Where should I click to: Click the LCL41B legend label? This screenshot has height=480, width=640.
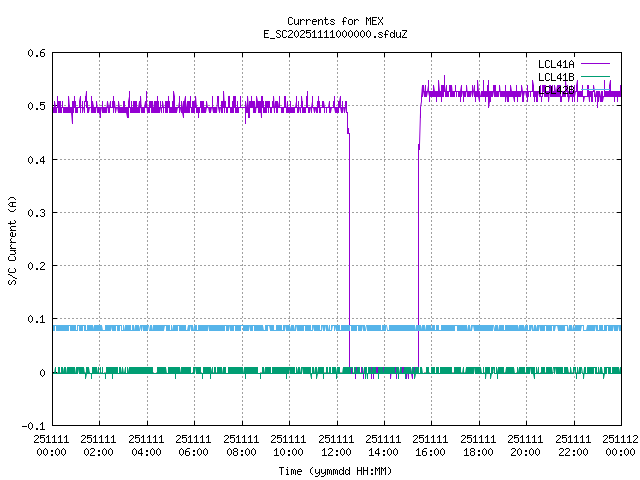pyautogui.click(x=556, y=77)
